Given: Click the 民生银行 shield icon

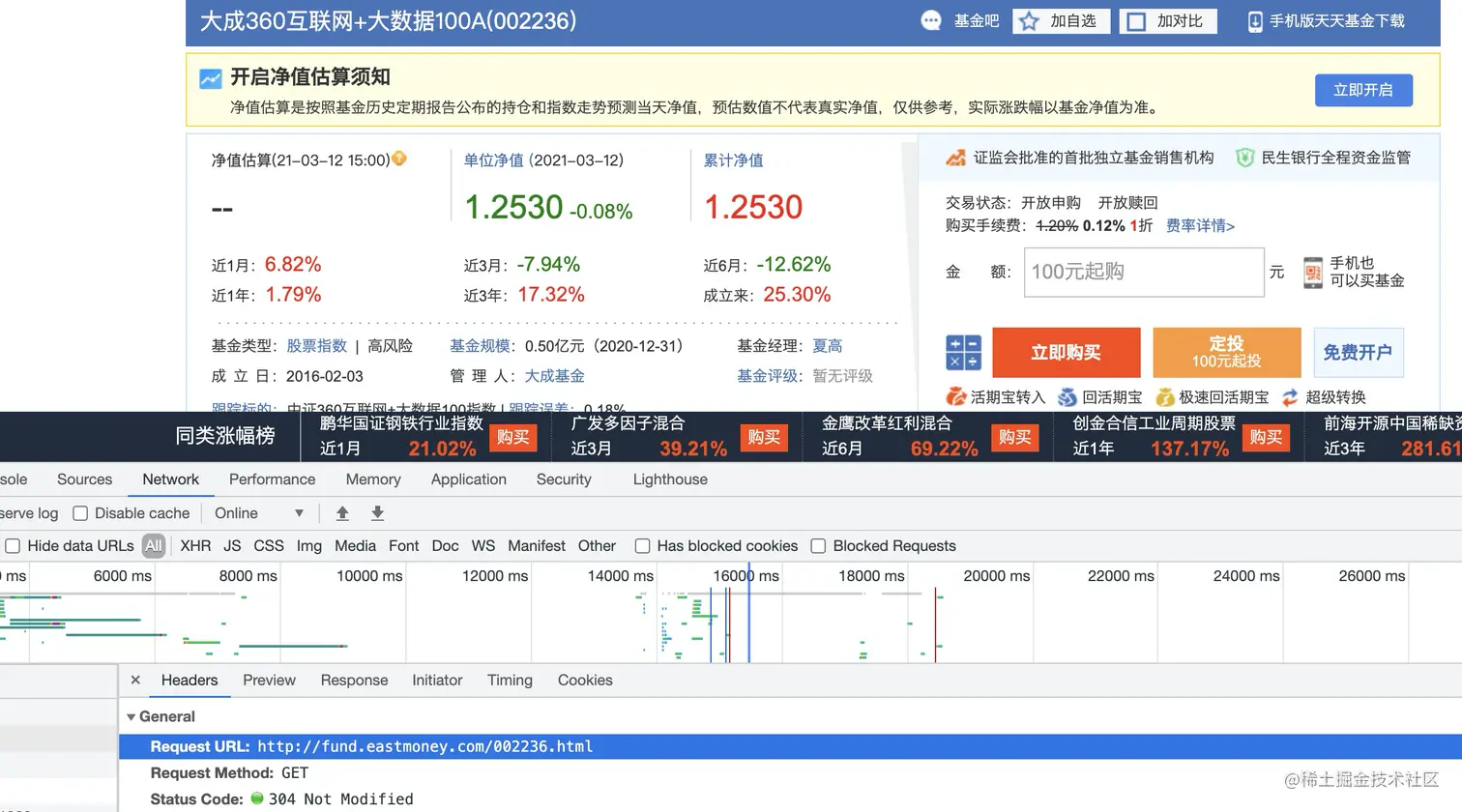Looking at the screenshot, I should [1244, 158].
